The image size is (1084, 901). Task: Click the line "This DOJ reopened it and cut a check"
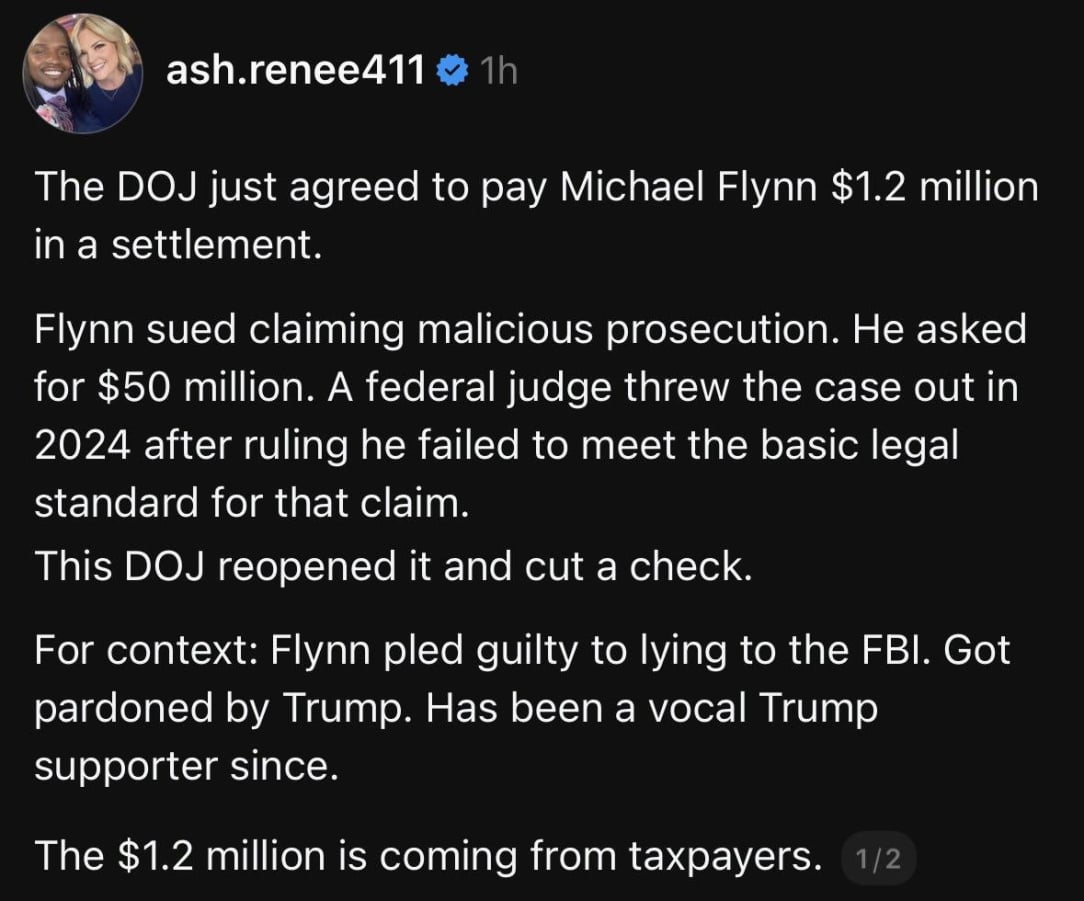(x=392, y=566)
